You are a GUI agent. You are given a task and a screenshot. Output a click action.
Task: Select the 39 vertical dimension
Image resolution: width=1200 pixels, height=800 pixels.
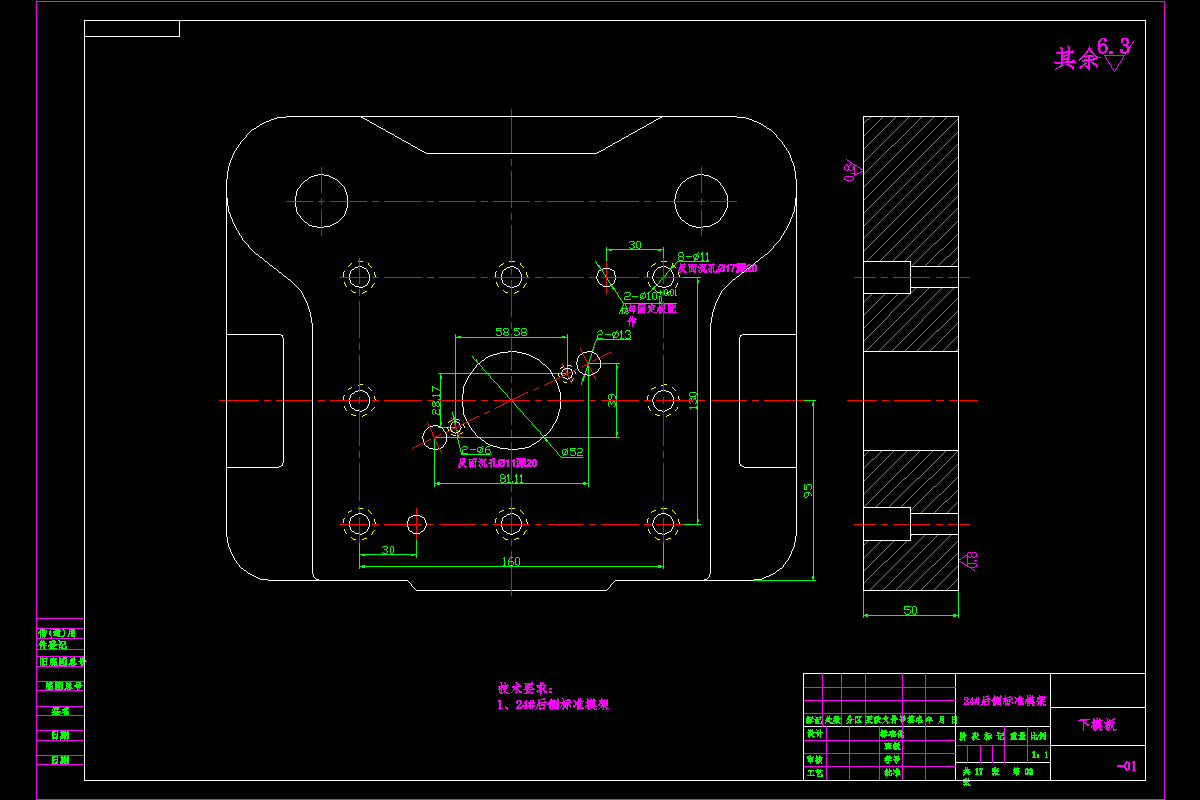pyautogui.click(x=613, y=400)
